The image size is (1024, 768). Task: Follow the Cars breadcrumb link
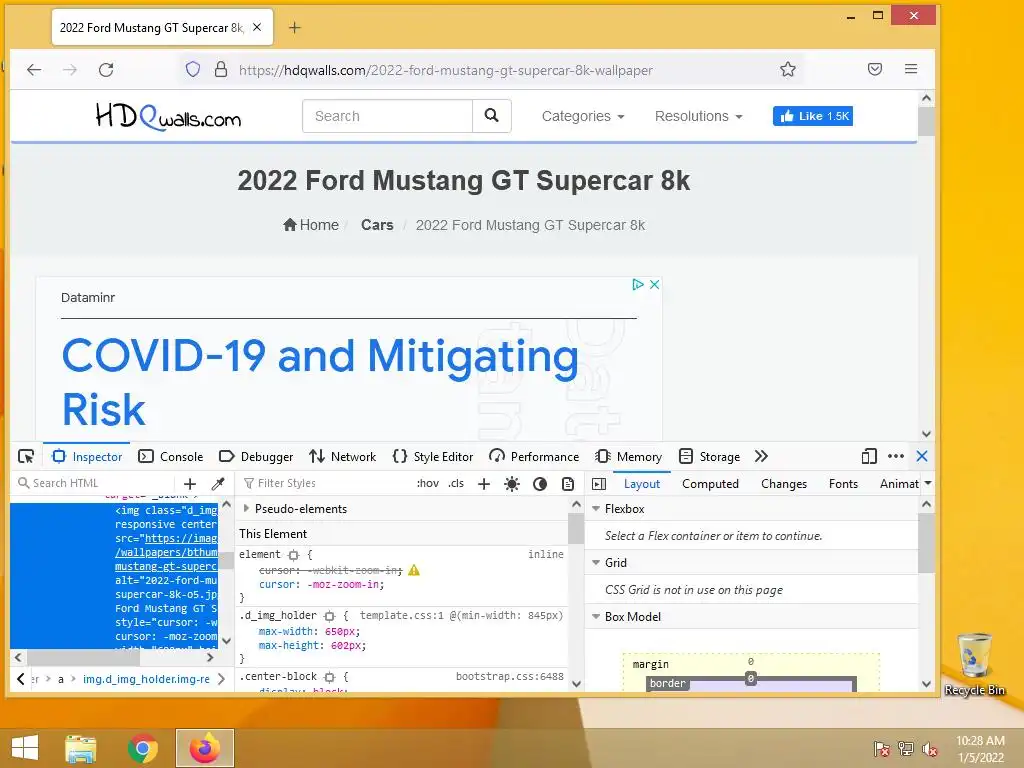(377, 225)
